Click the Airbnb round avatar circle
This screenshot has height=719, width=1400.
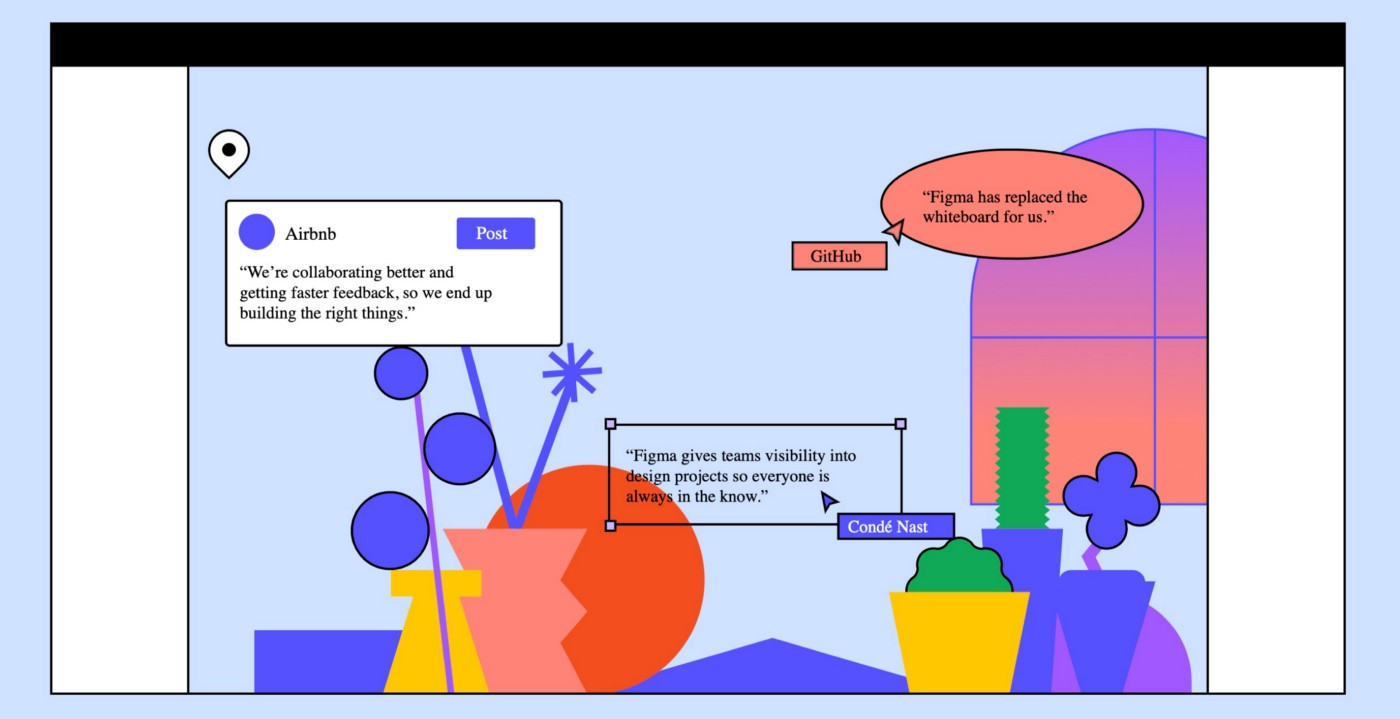[x=257, y=232]
